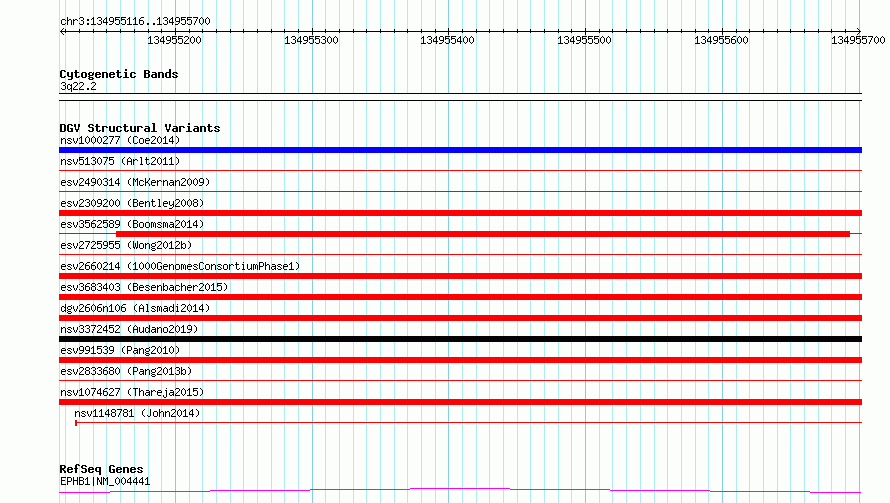The image size is (890, 503).
Task: Click ruler position 134955500
Action: 584,40
